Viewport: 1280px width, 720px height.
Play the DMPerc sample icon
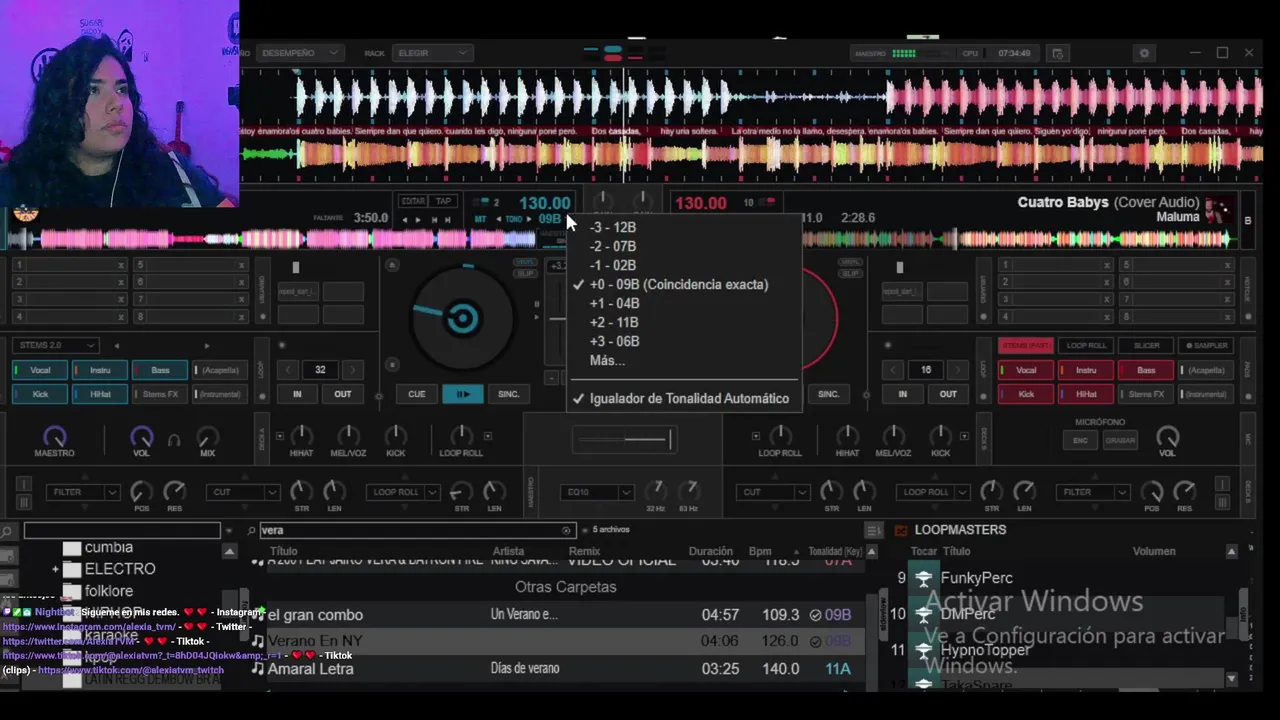coord(924,614)
